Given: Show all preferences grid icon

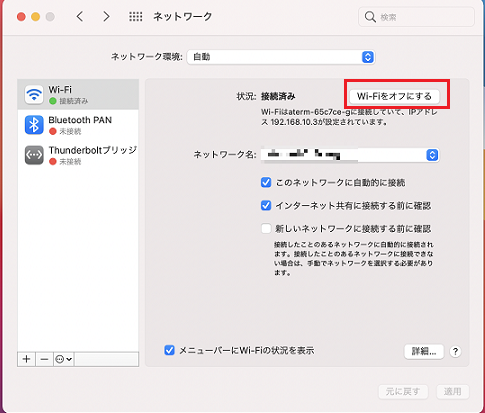Looking at the screenshot, I should (136, 16).
